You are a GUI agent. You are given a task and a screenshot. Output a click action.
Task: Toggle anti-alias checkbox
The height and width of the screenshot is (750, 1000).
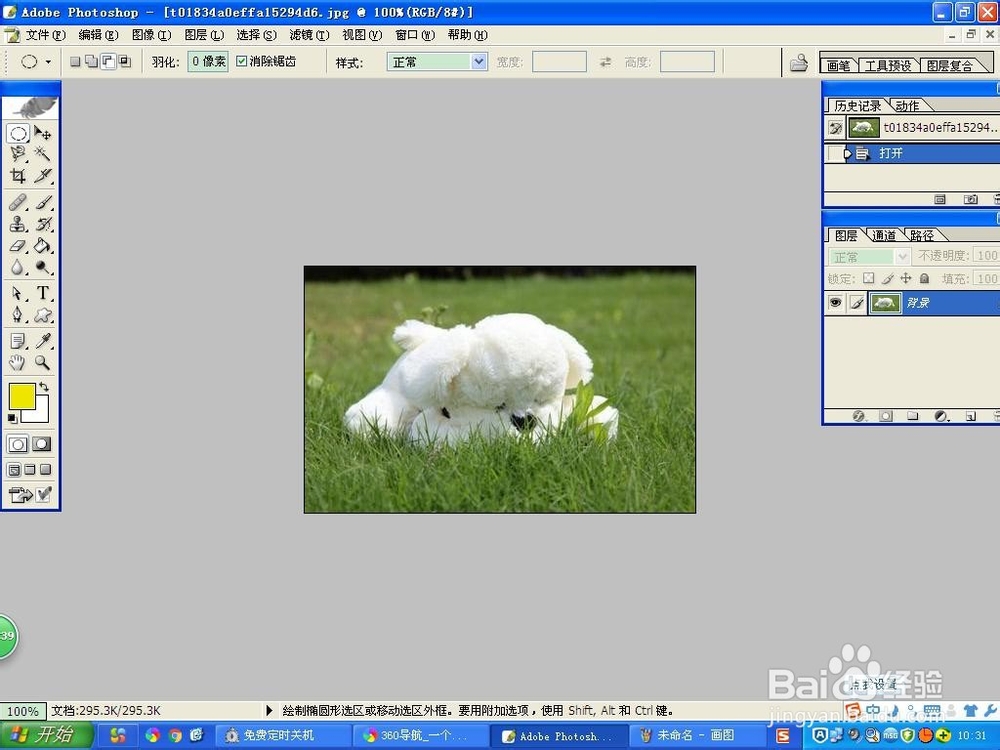click(242, 61)
